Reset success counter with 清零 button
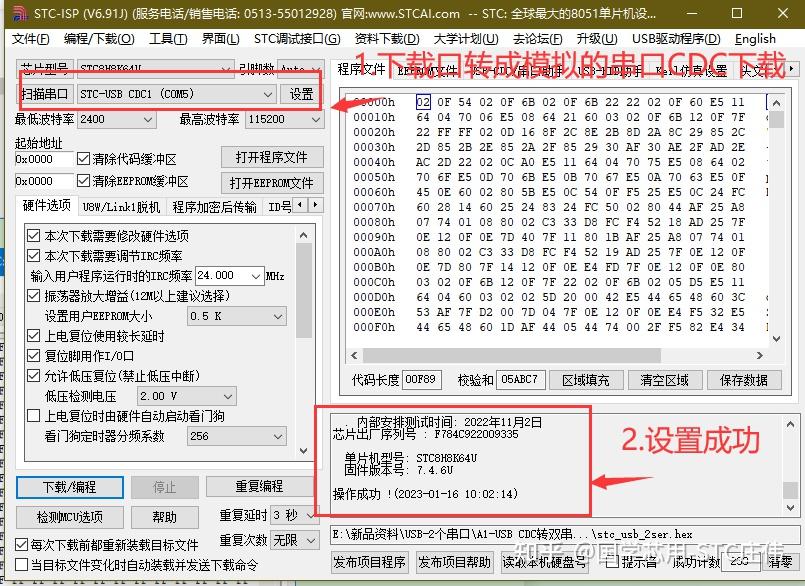The image size is (805, 586). tap(779, 562)
